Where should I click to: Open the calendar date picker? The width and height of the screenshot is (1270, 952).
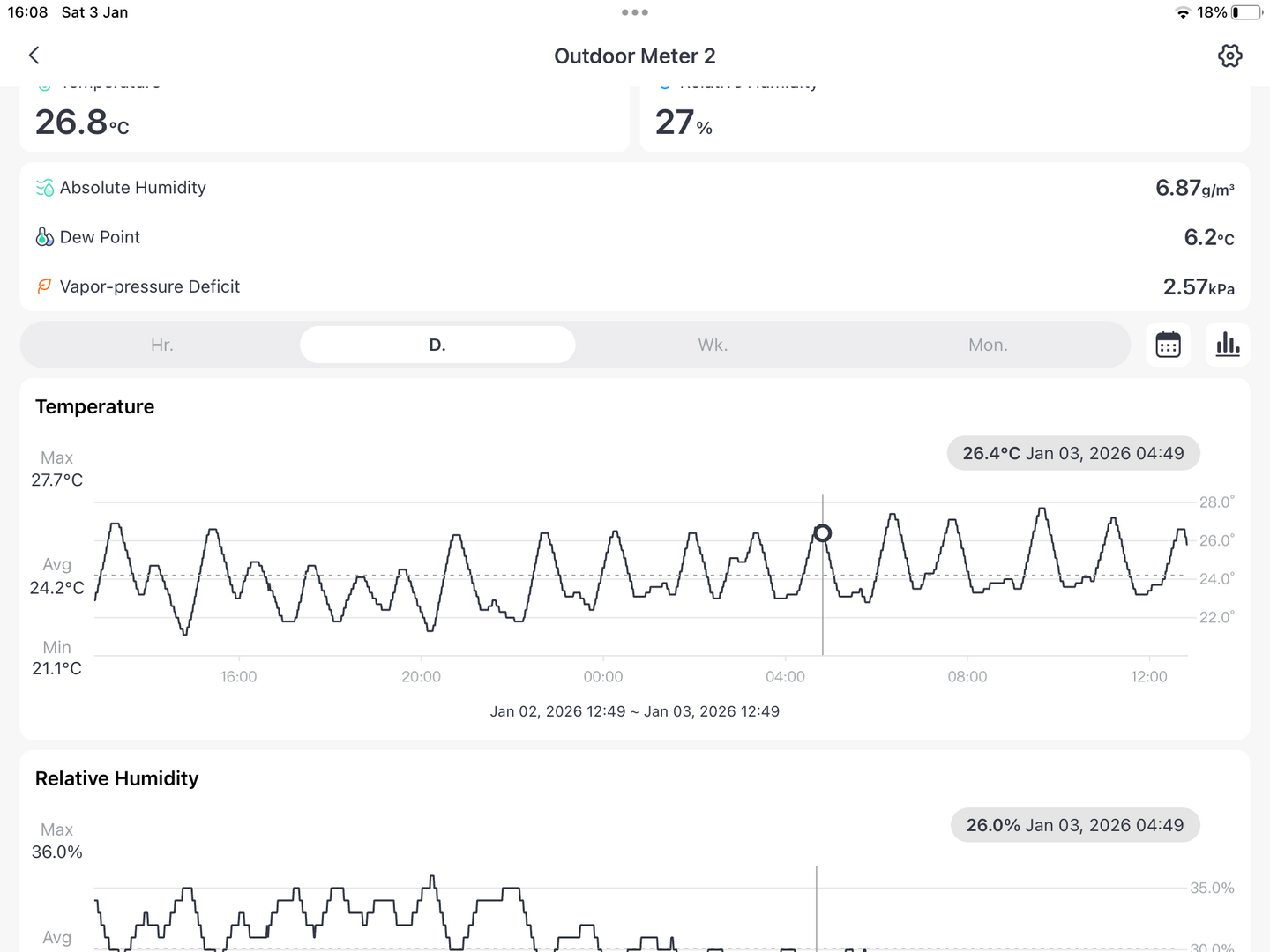(x=1168, y=345)
